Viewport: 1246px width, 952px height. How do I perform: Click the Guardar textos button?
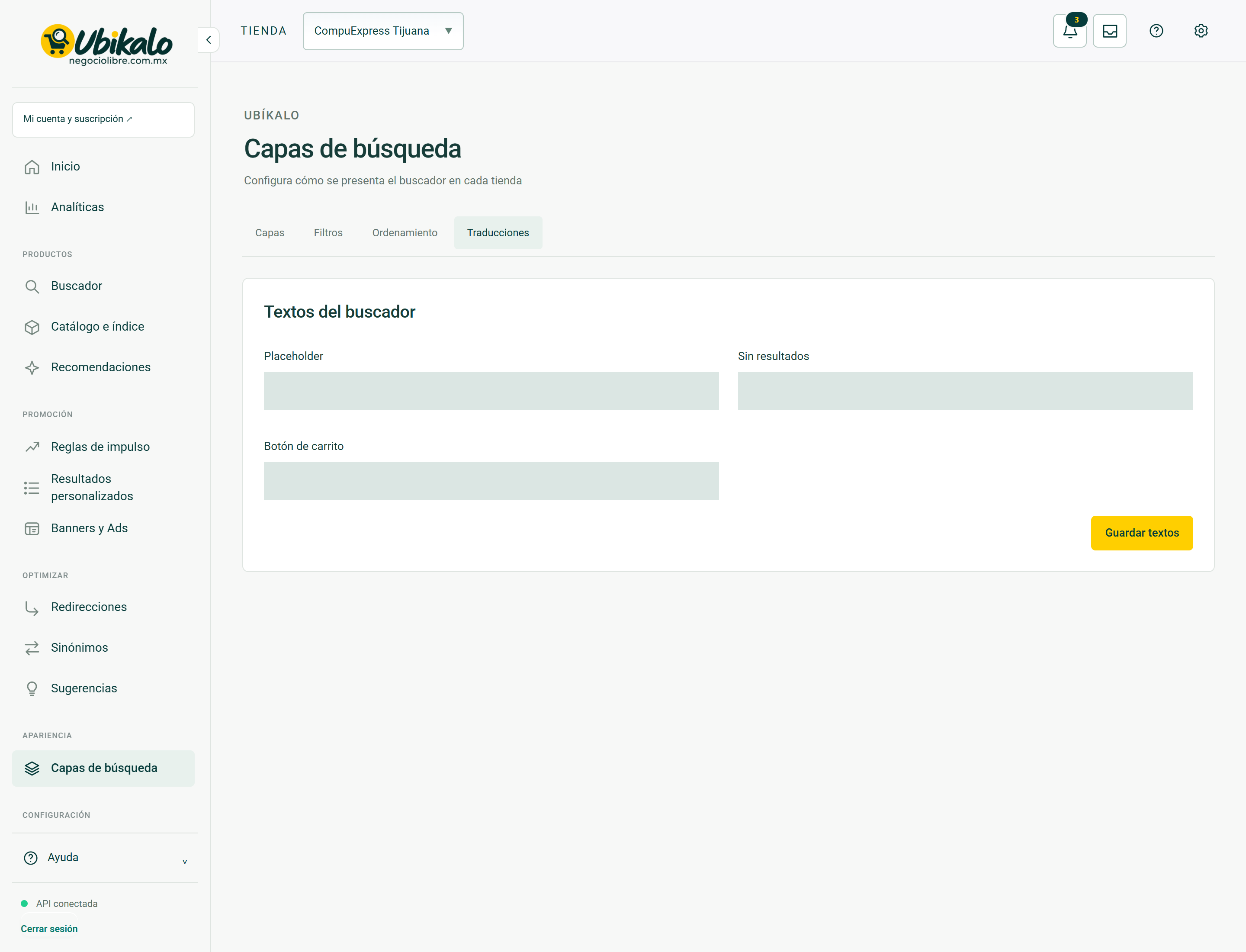pyautogui.click(x=1142, y=533)
